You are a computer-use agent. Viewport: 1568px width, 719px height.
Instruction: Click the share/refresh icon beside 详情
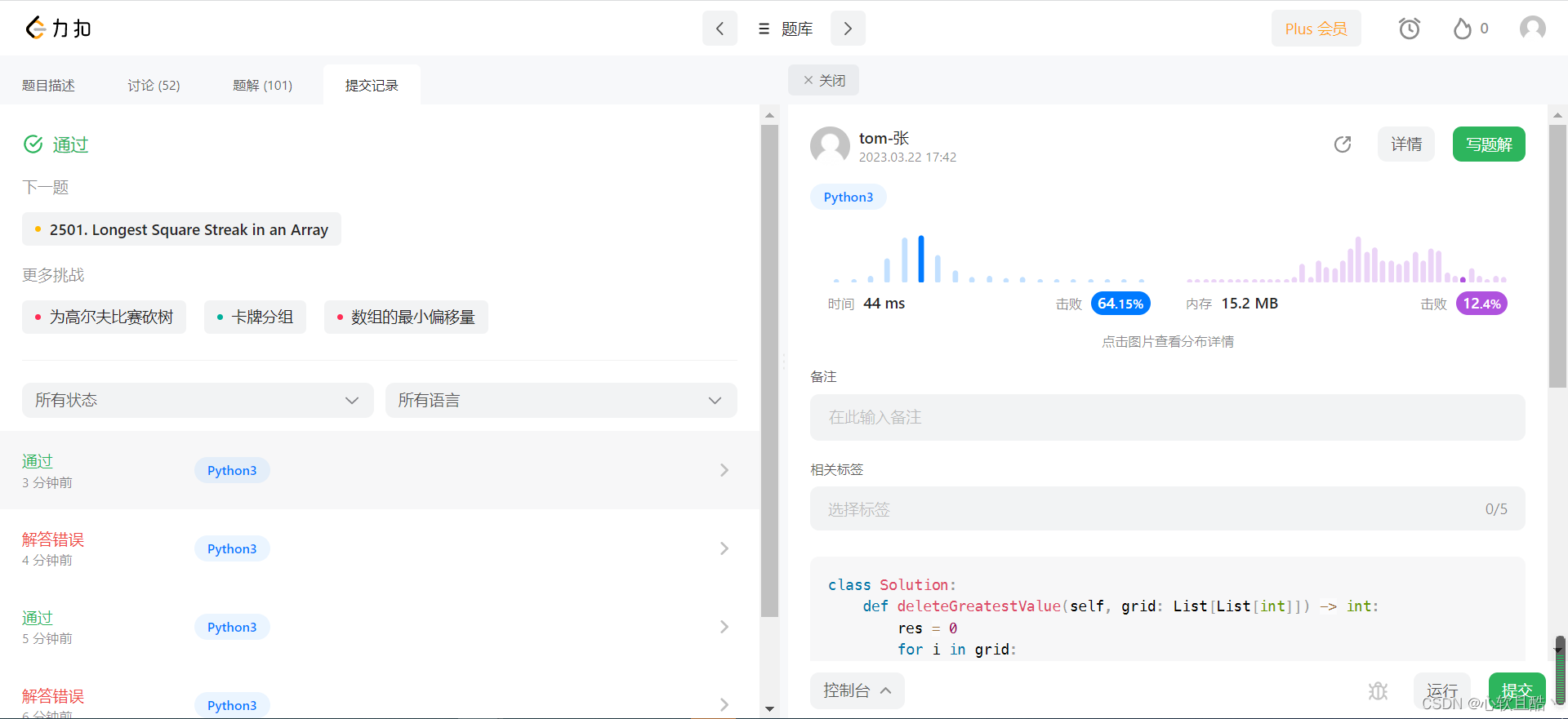(1343, 144)
